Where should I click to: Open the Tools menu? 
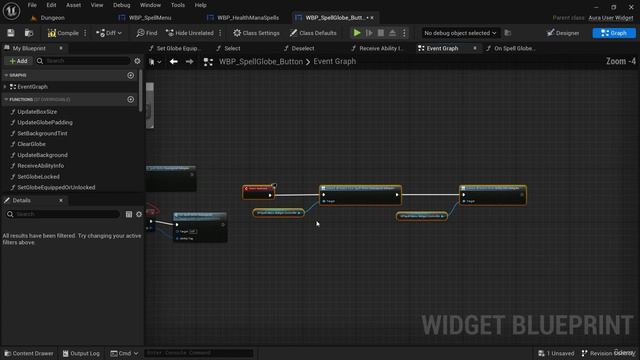(x=178, y=5)
